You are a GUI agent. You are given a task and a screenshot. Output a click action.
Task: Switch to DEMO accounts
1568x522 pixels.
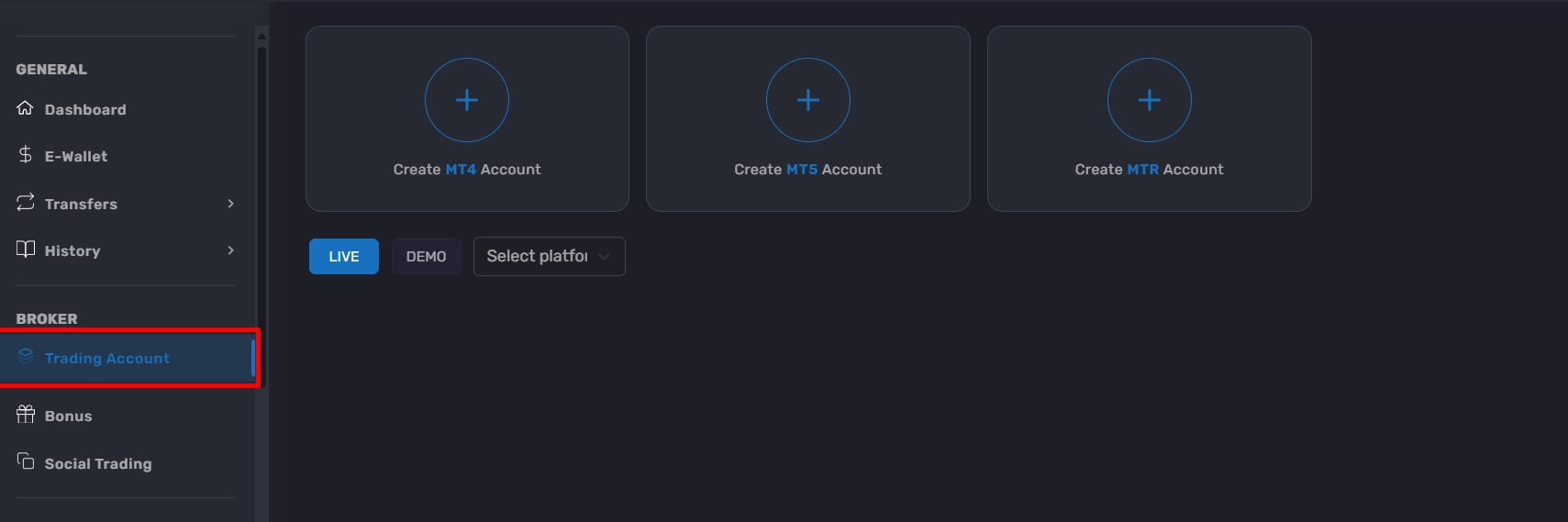[x=427, y=256]
